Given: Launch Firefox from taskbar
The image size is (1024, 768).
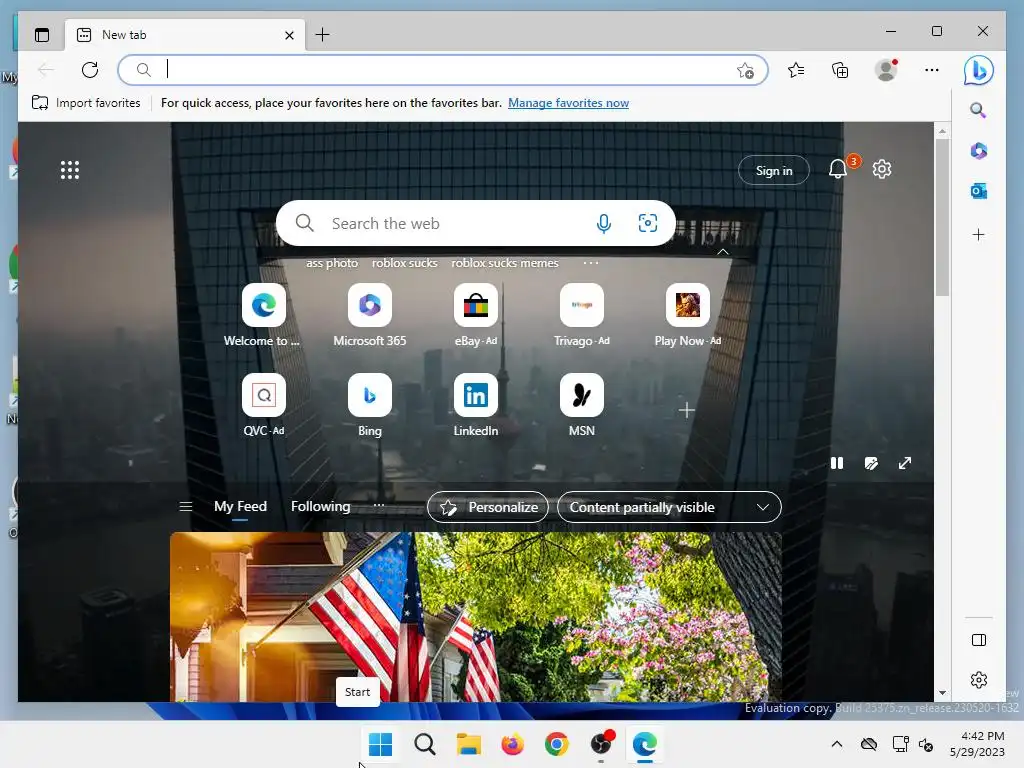Looking at the screenshot, I should click(x=513, y=744).
